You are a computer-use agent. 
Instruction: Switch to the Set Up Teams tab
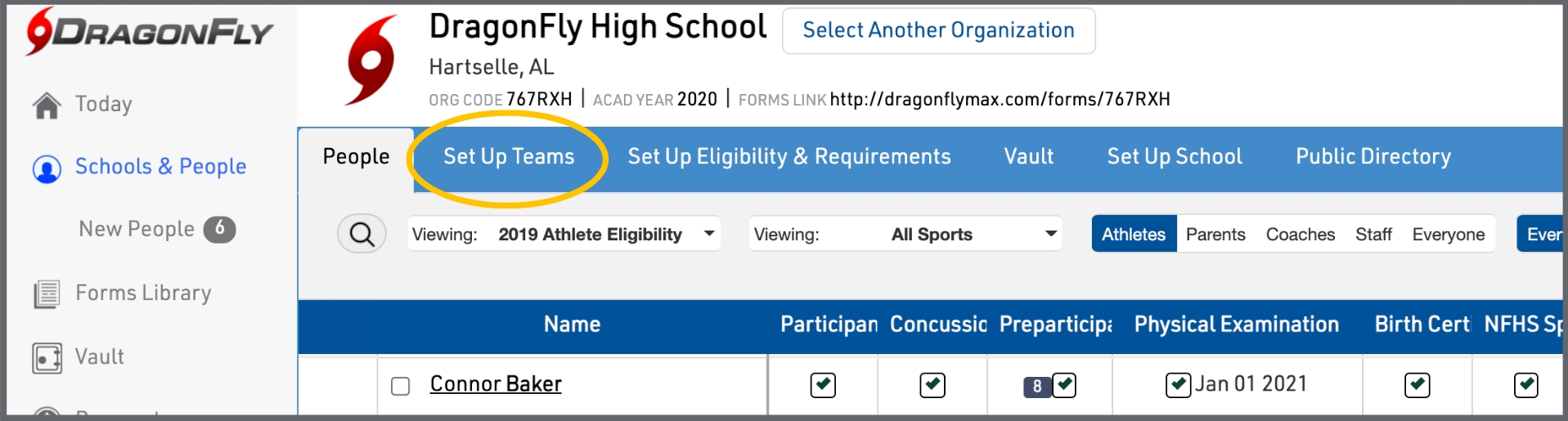click(x=509, y=157)
